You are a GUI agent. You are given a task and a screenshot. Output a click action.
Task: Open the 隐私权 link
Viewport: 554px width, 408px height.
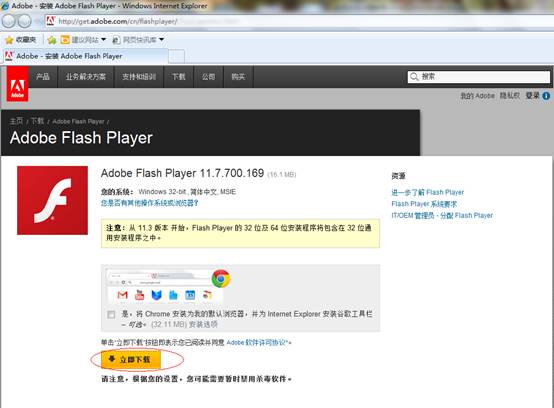[x=510, y=96]
